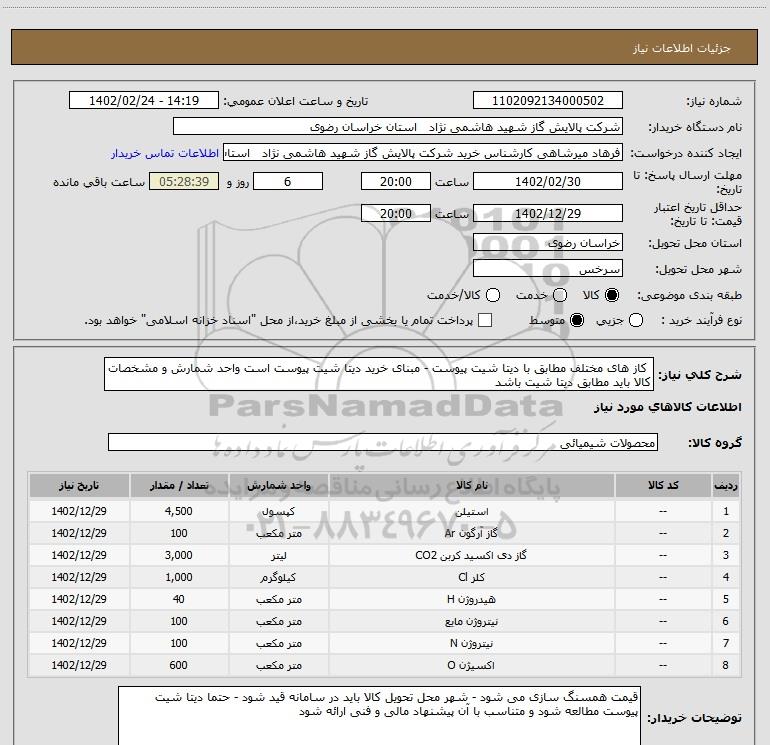Viewport: 770px width, 745px height.
Task: Select the کالا radio button
Action: pyautogui.click(x=612, y=296)
